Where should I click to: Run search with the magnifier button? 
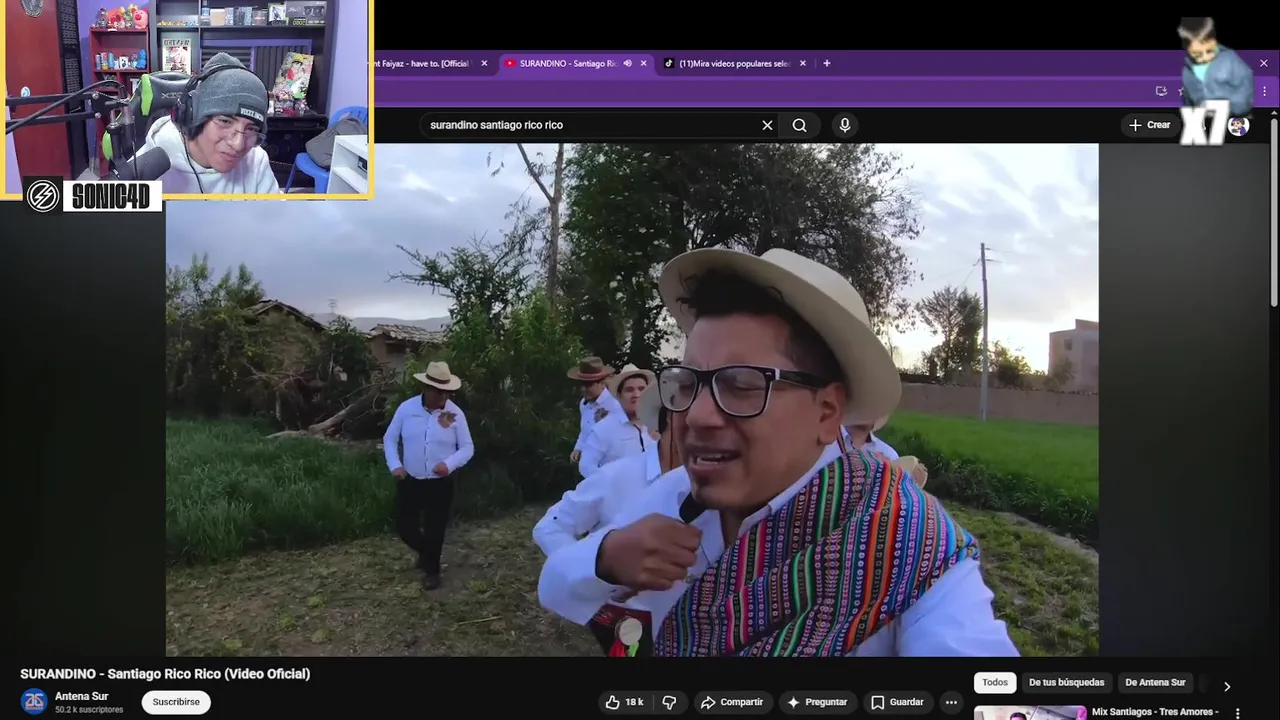pos(799,125)
